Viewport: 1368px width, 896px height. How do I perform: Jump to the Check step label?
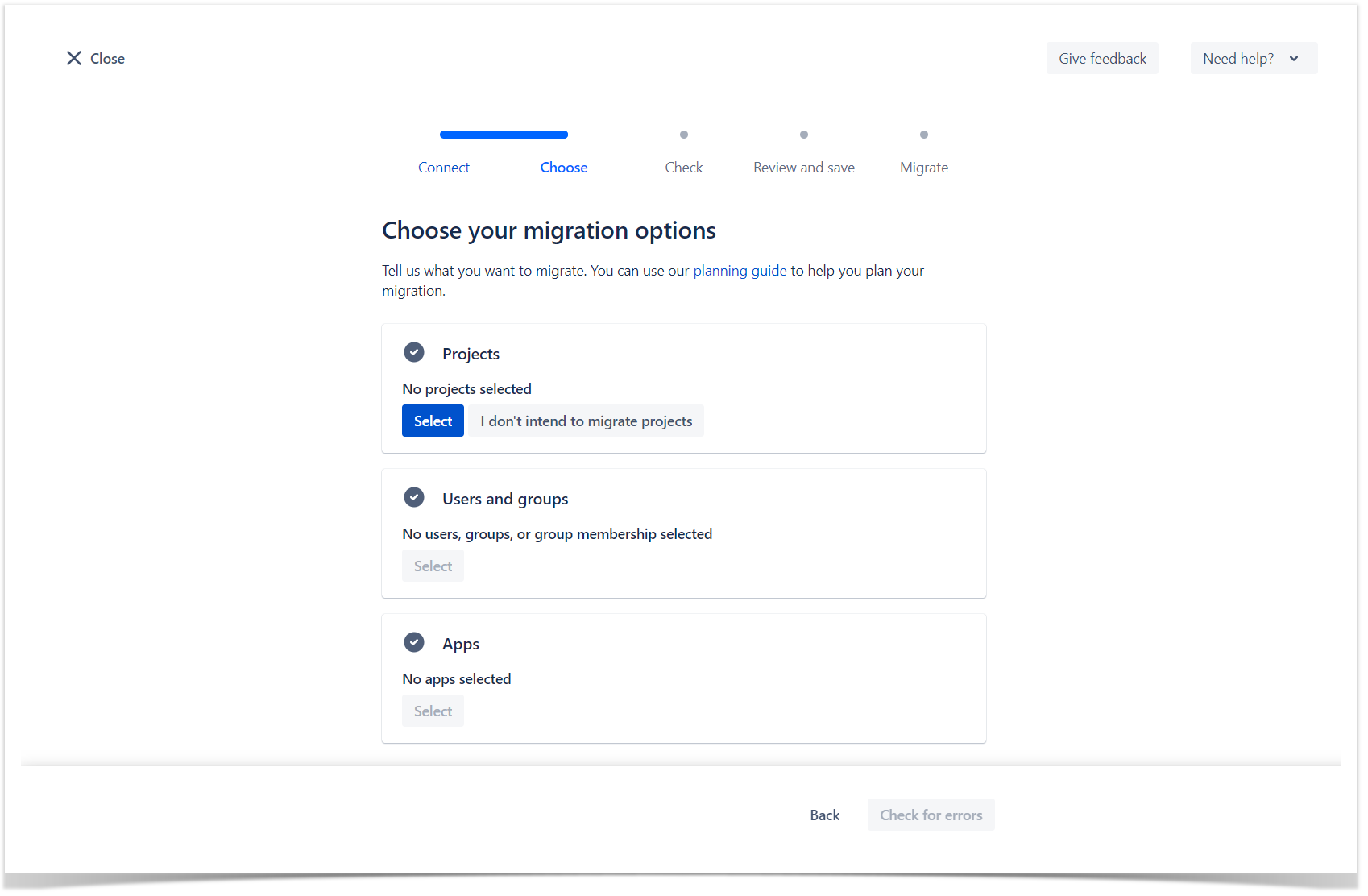click(683, 168)
